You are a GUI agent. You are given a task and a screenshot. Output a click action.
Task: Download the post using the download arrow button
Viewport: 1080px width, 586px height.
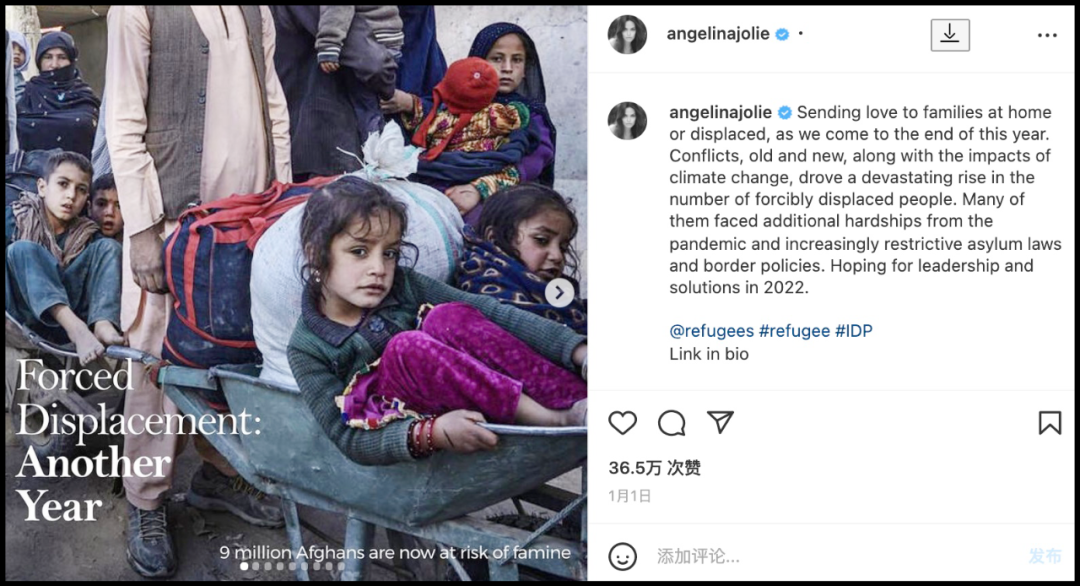pos(950,34)
